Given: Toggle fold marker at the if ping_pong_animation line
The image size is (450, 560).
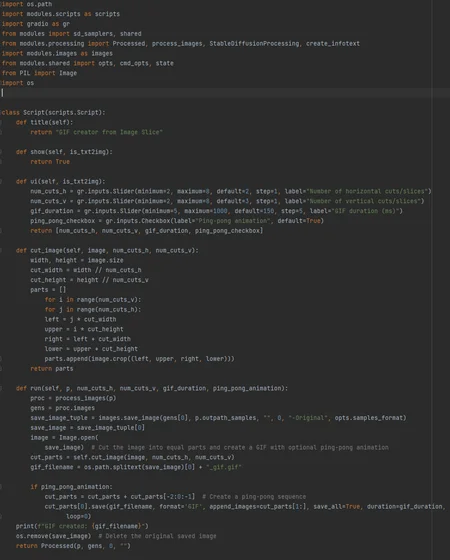Looking at the screenshot, I should point(1,487).
